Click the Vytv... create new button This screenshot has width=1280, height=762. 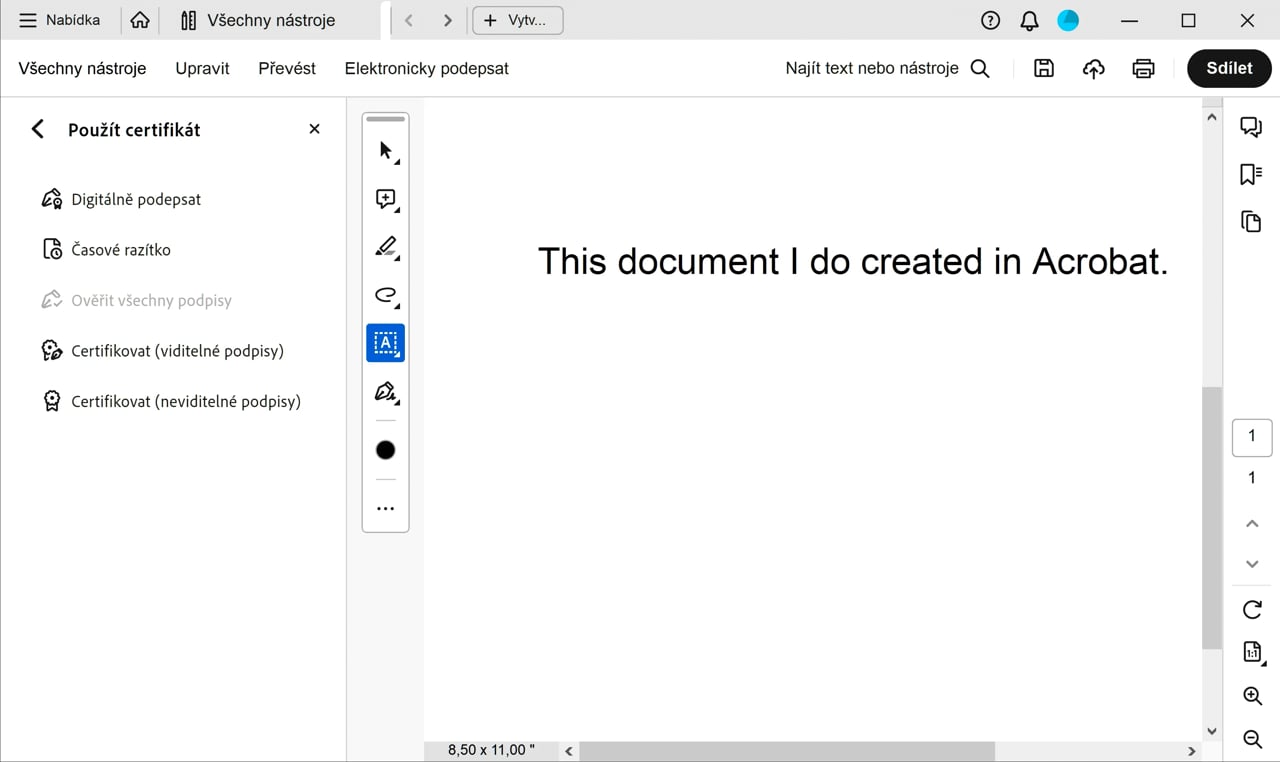click(x=517, y=20)
